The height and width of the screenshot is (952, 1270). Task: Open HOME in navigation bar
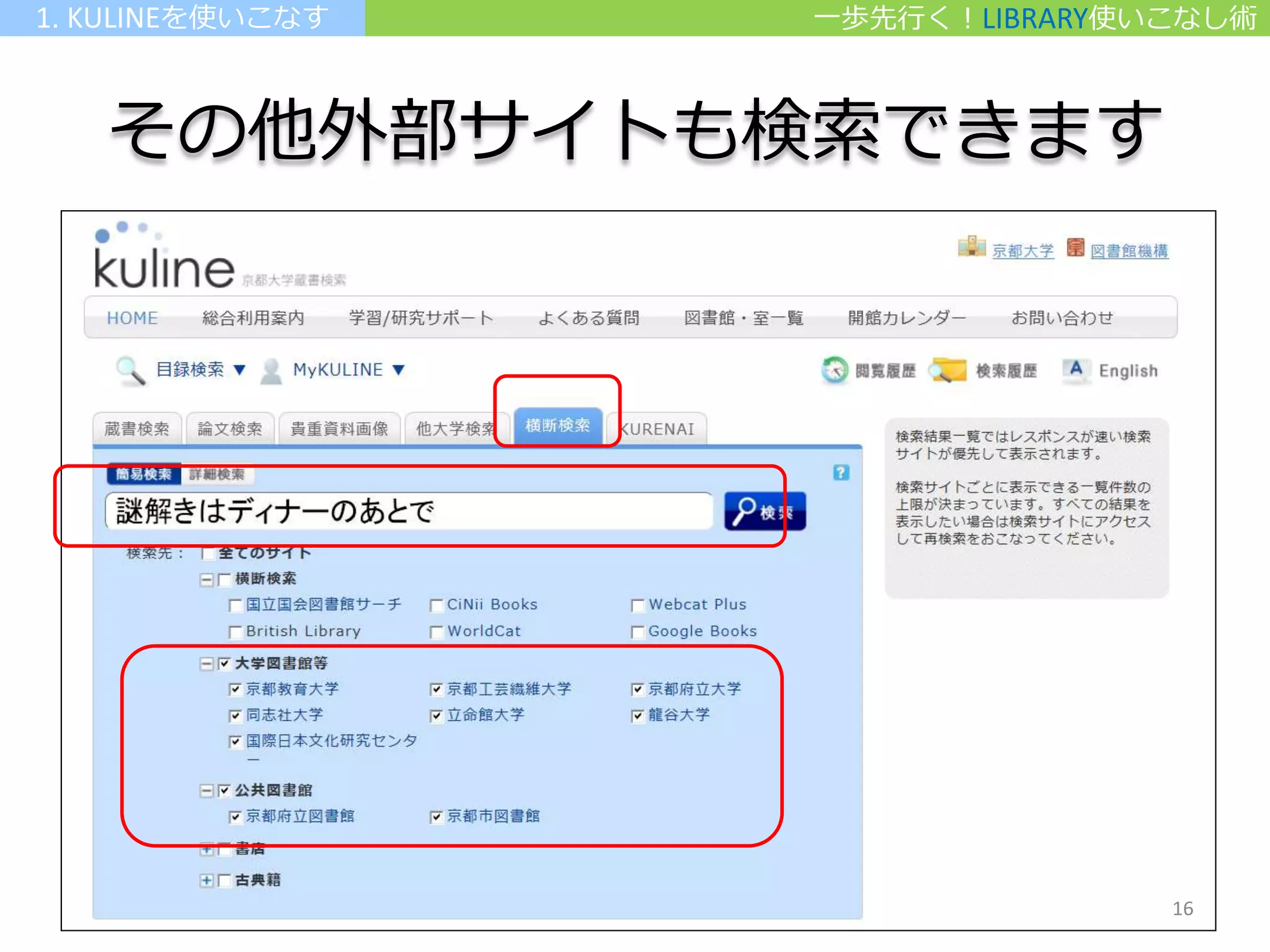132,318
